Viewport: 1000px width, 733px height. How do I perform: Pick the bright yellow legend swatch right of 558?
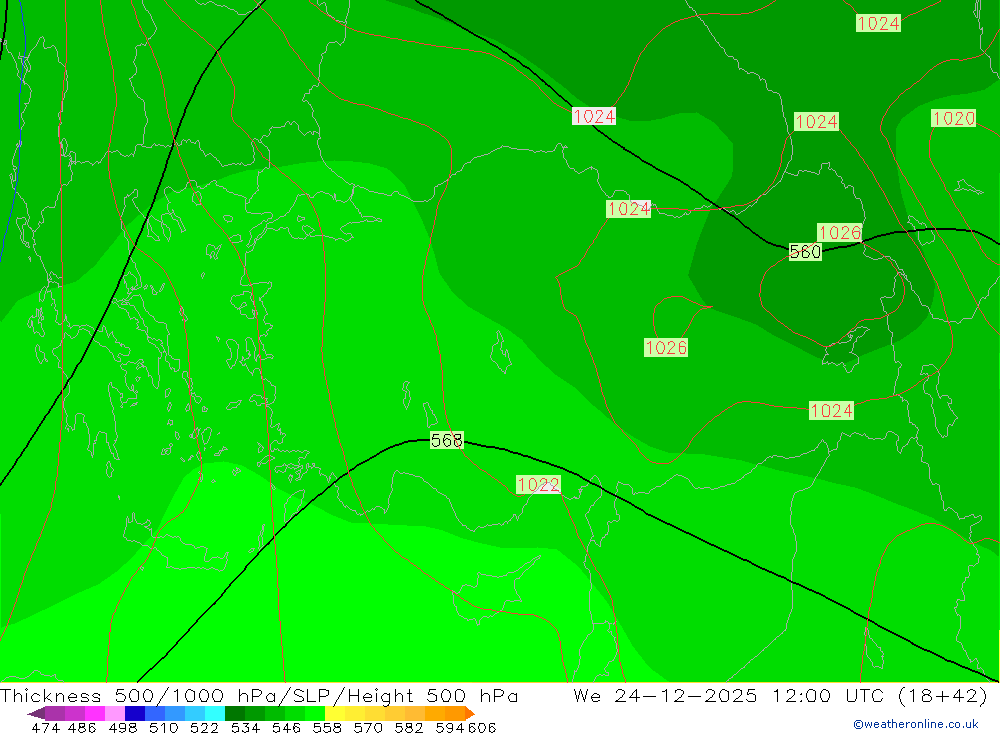[x=335, y=713]
